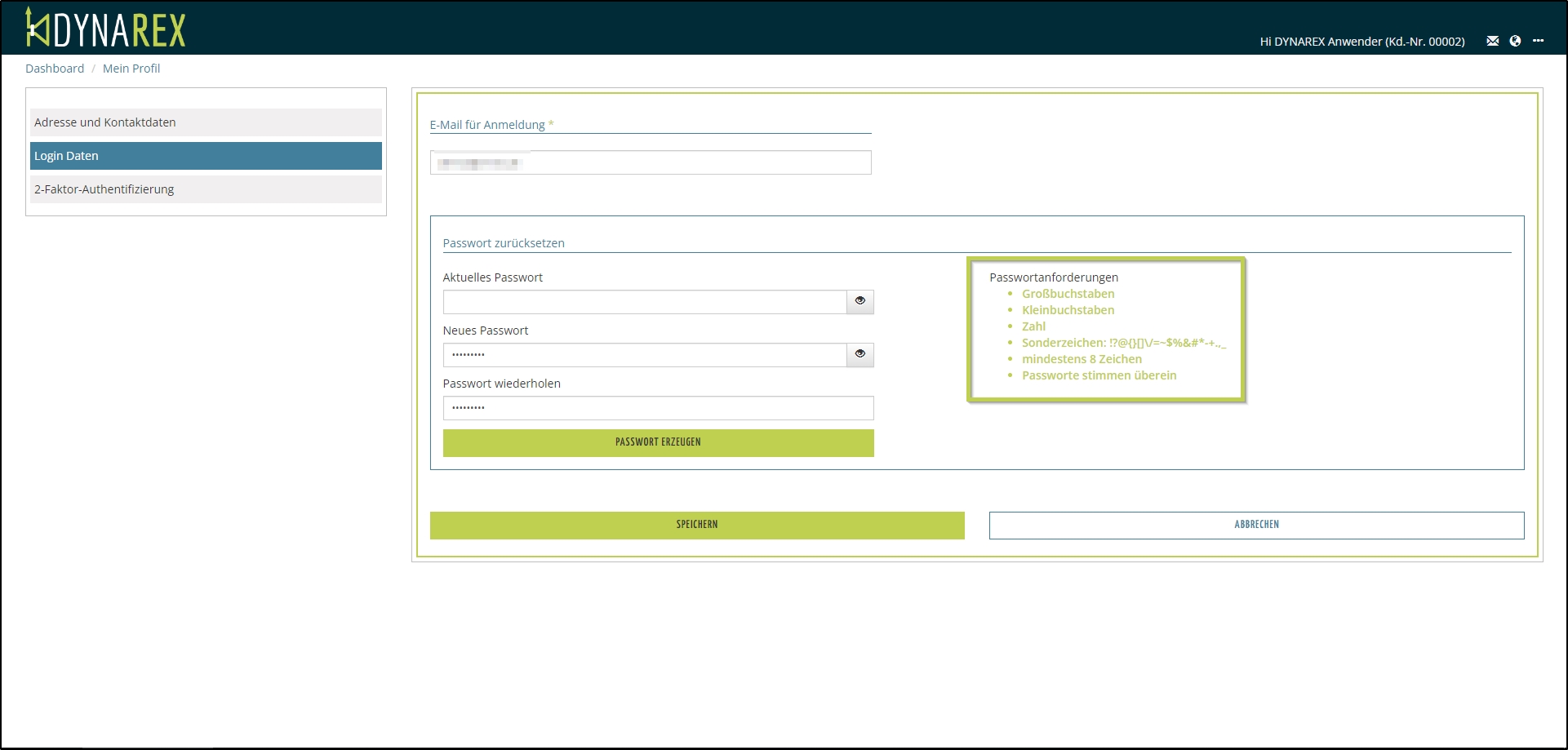Click the Passwort wiederholen field
This screenshot has height=750, width=1568.
tap(657, 408)
